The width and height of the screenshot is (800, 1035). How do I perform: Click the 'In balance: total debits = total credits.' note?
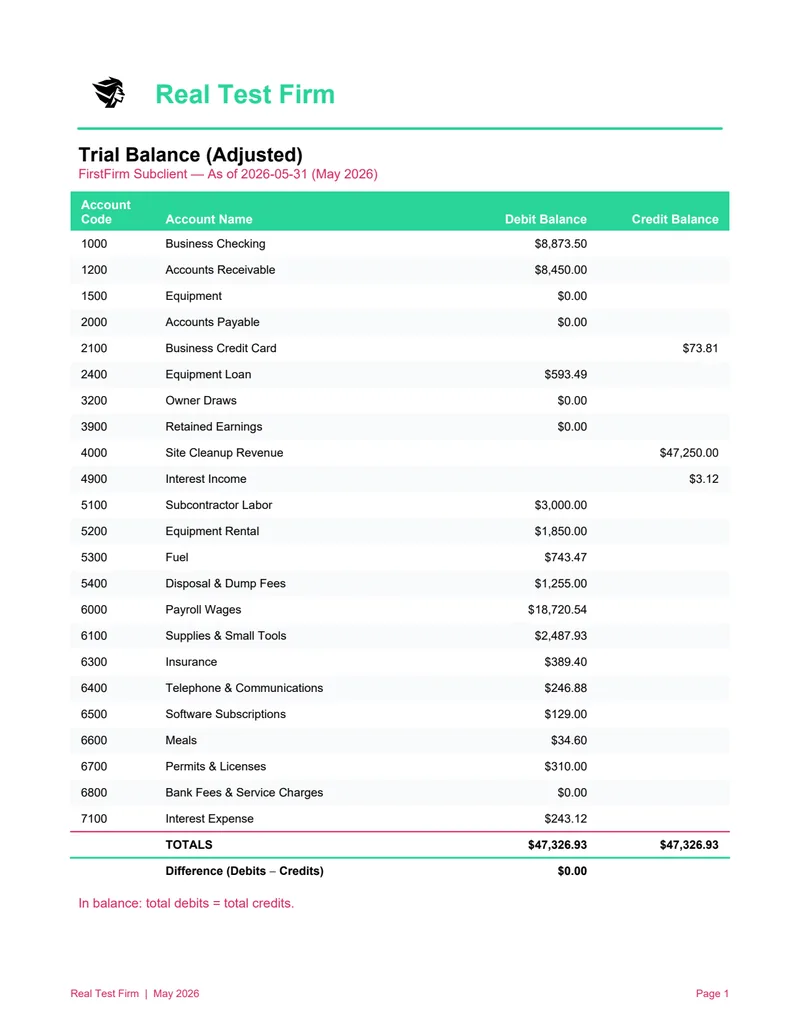point(186,904)
